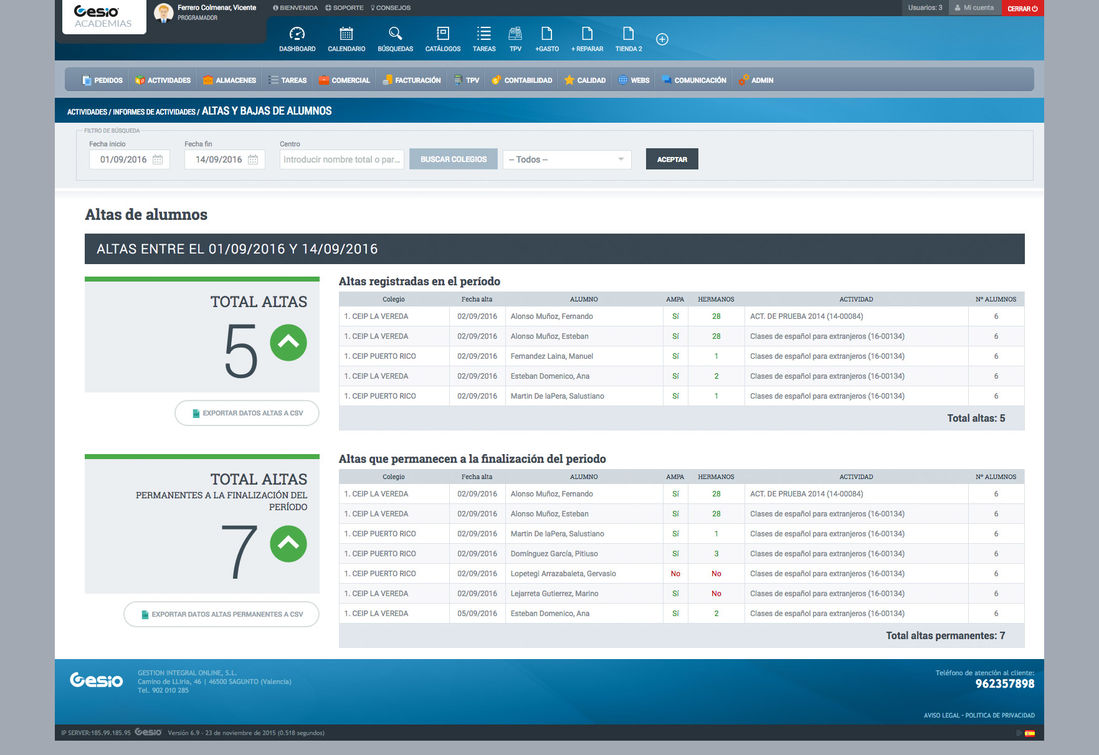This screenshot has height=755, width=1099.
Task: Click "Altas que permanecen a la finalización" title
Action: [472, 458]
